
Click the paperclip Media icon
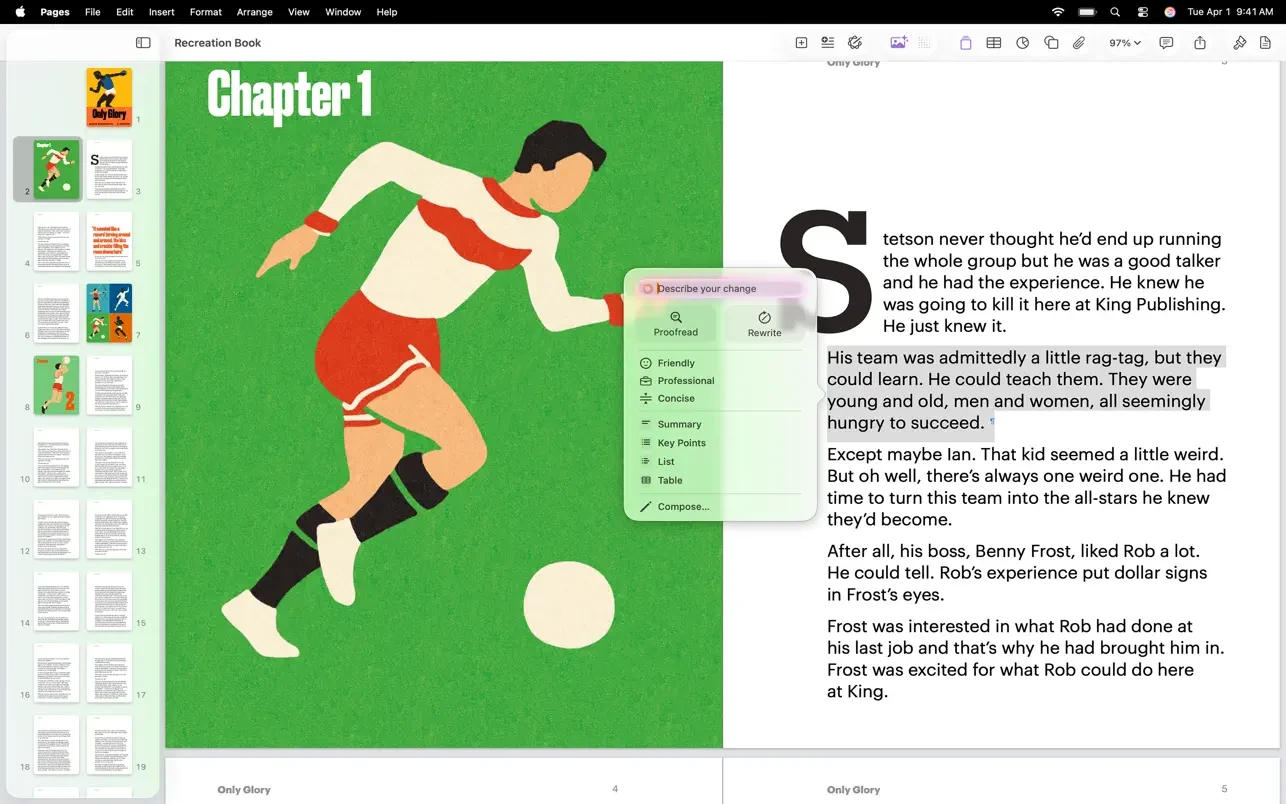(x=1079, y=43)
